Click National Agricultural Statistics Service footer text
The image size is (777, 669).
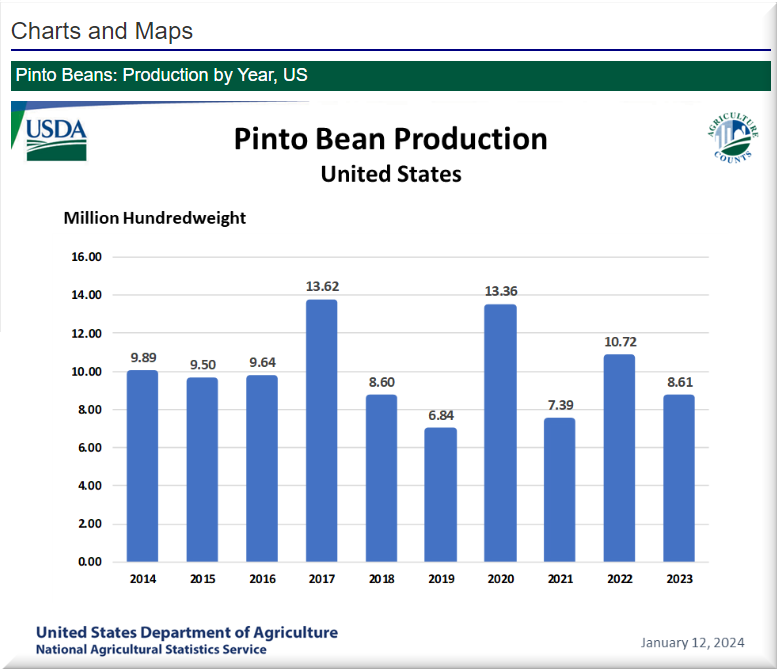click(151, 650)
